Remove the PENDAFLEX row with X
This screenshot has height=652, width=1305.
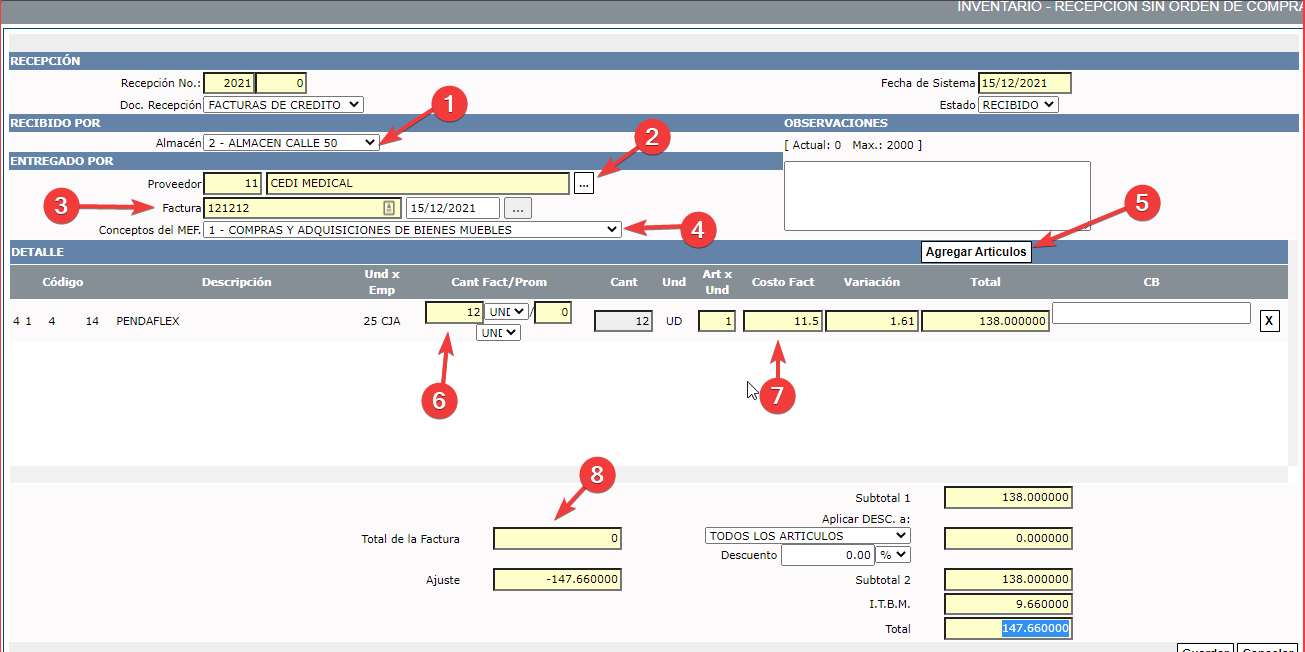point(1269,321)
